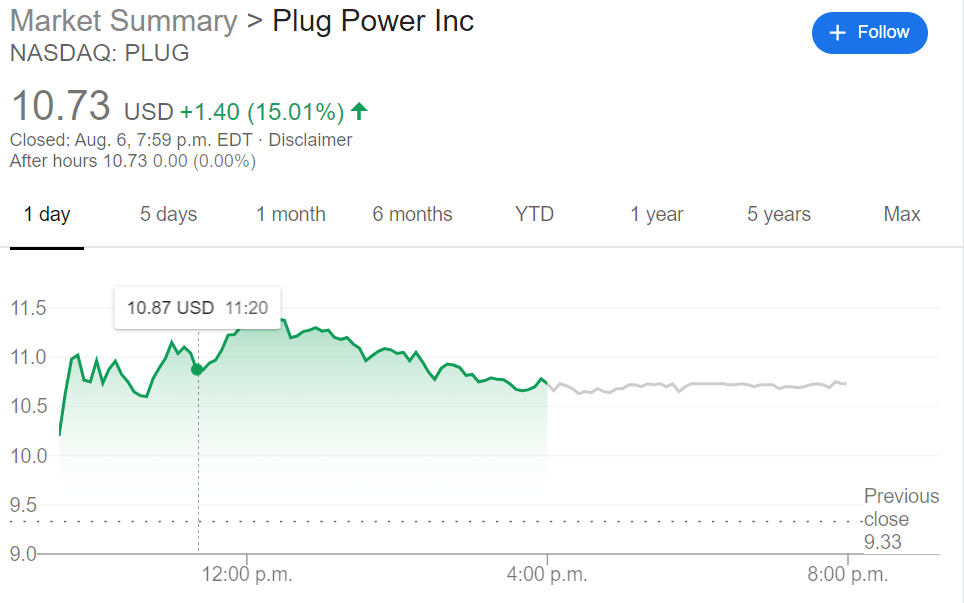Click the green up arrow icon
The image size is (964, 603).
pyautogui.click(x=359, y=111)
